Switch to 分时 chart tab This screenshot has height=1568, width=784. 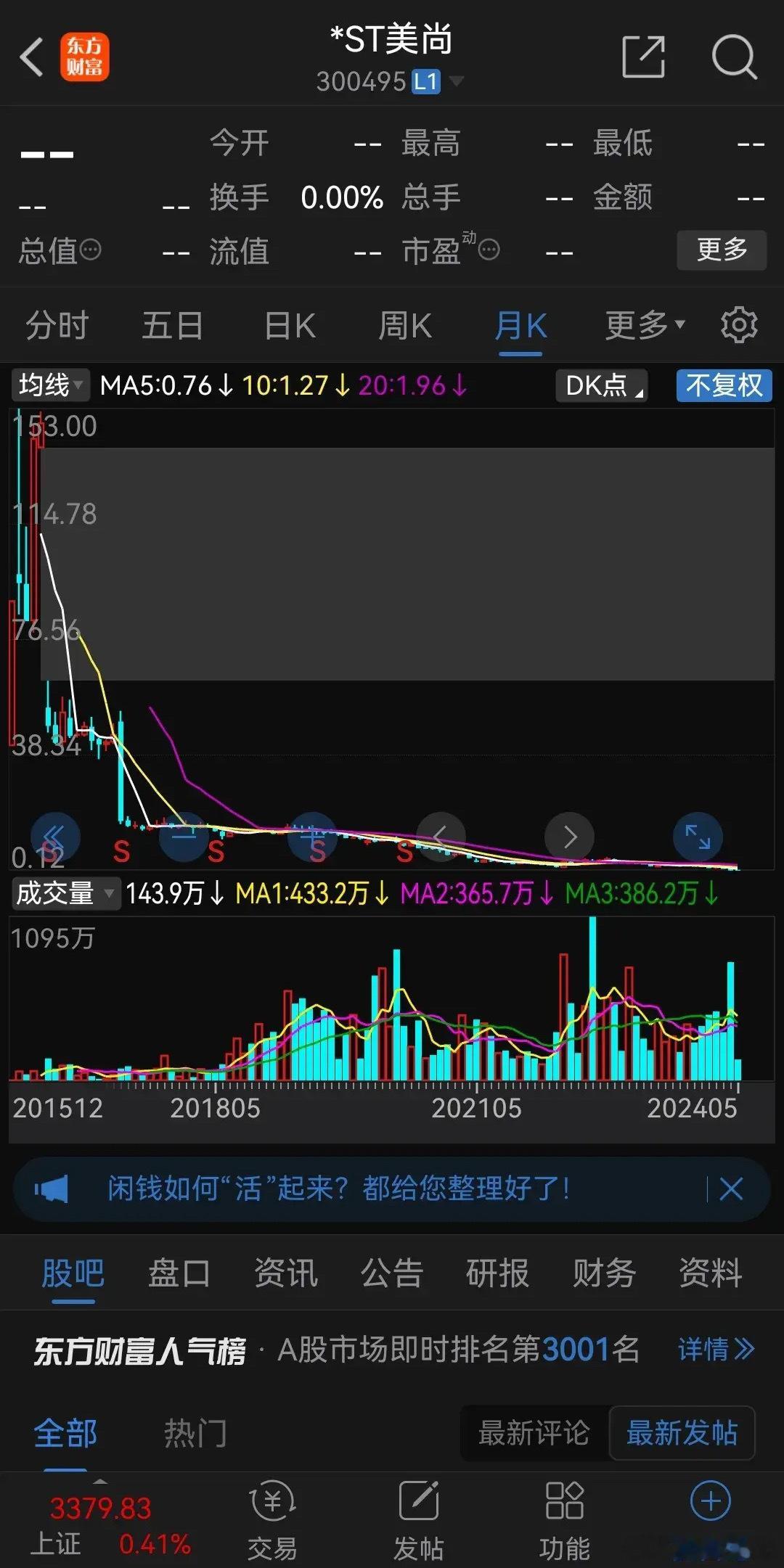pyautogui.click(x=57, y=324)
